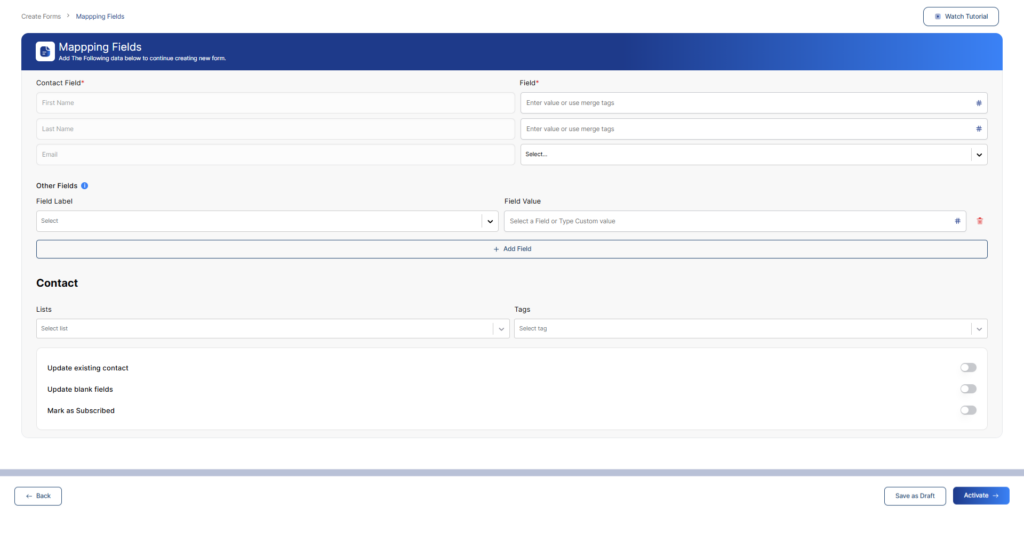
Task: Toggle Update existing contact switch
Action: pyautogui.click(x=967, y=368)
